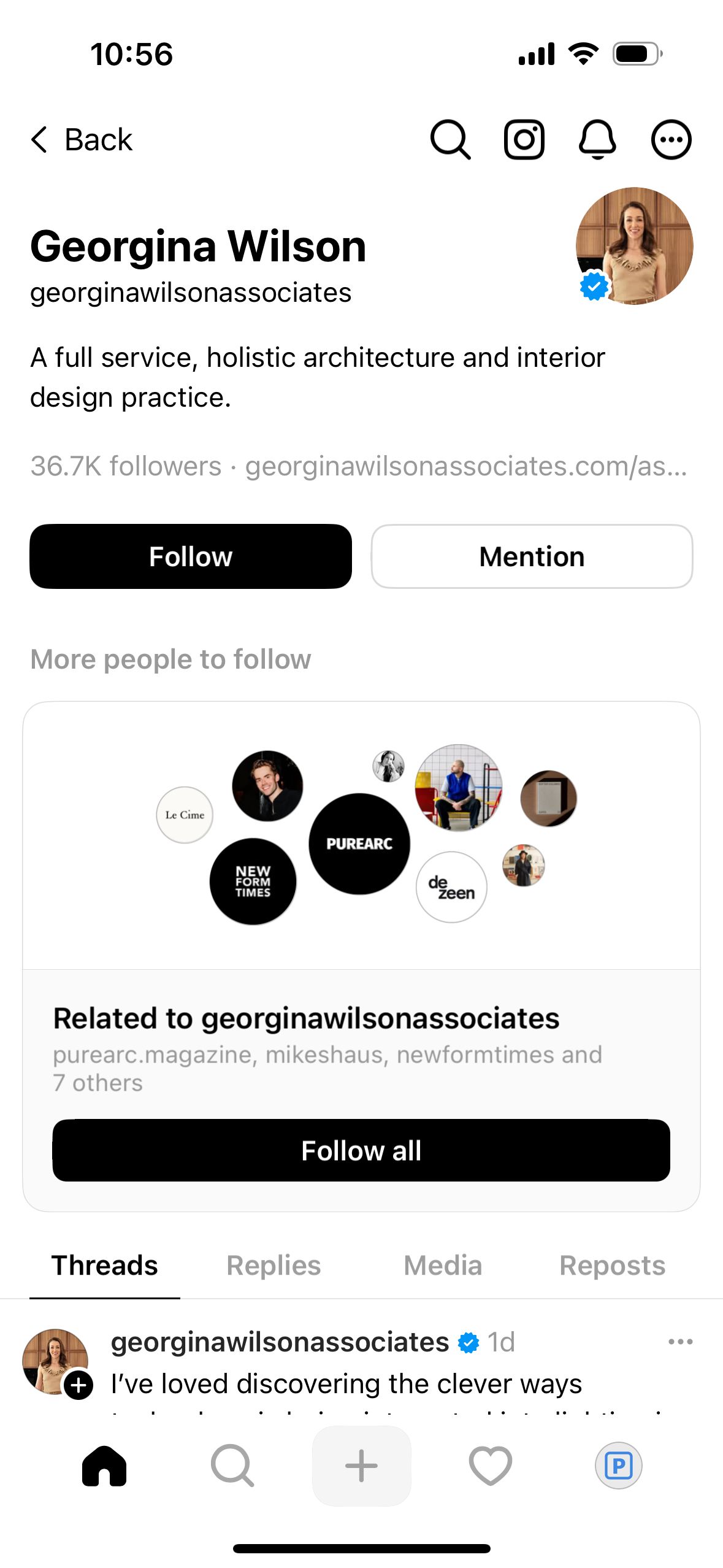
Task: Switch to the Replies tab
Action: [x=274, y=1266]
